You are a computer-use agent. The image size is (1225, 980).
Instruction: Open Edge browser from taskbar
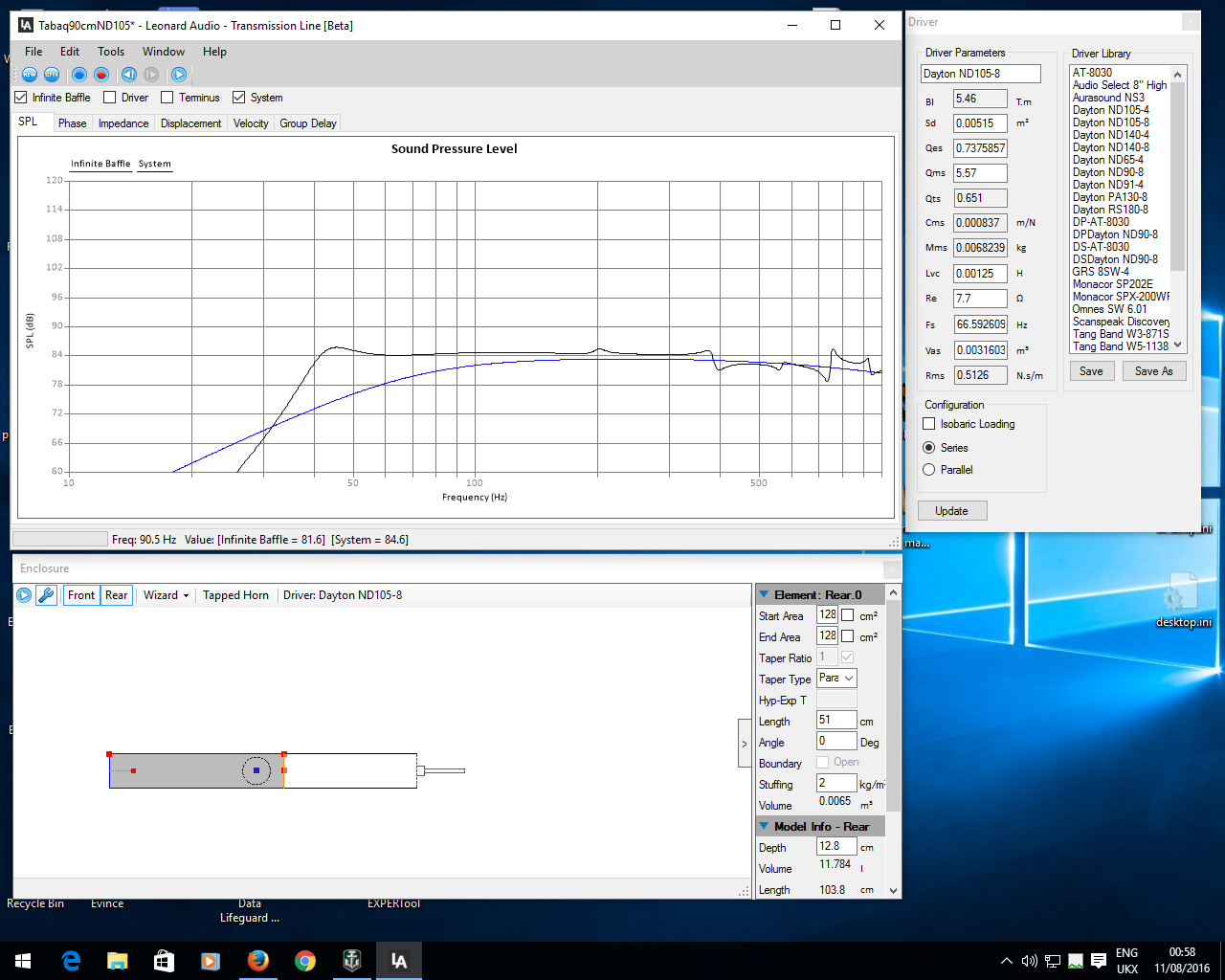(x=71, y=961)
